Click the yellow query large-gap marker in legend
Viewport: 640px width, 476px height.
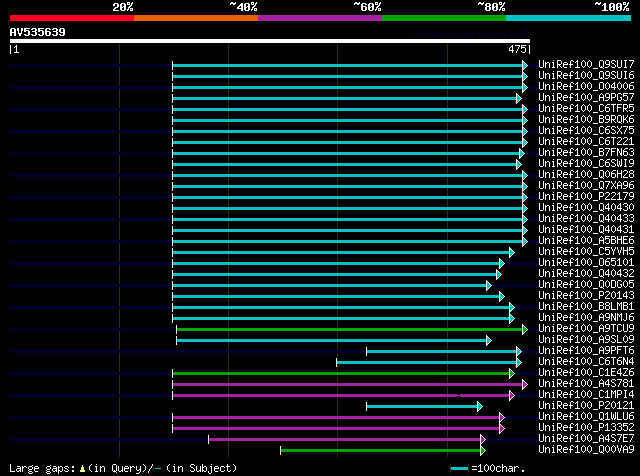(x=82, y=469)
